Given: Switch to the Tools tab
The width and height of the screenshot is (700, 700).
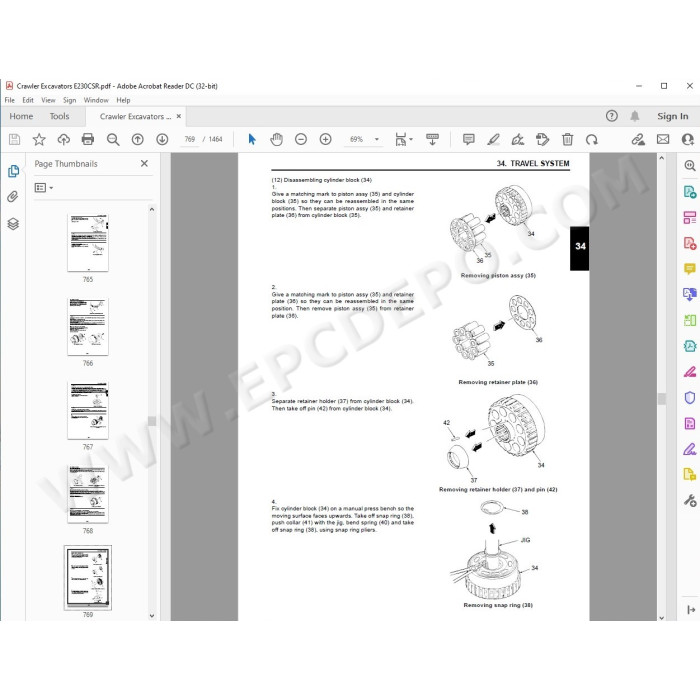Looking at the screenshot, I should coord(59,116).
